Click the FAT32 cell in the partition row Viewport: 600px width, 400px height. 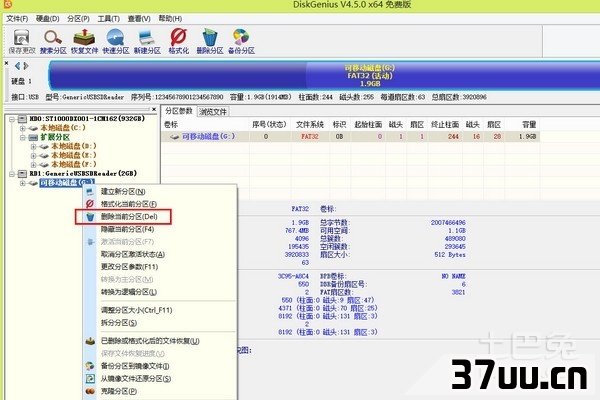[310, 137]
